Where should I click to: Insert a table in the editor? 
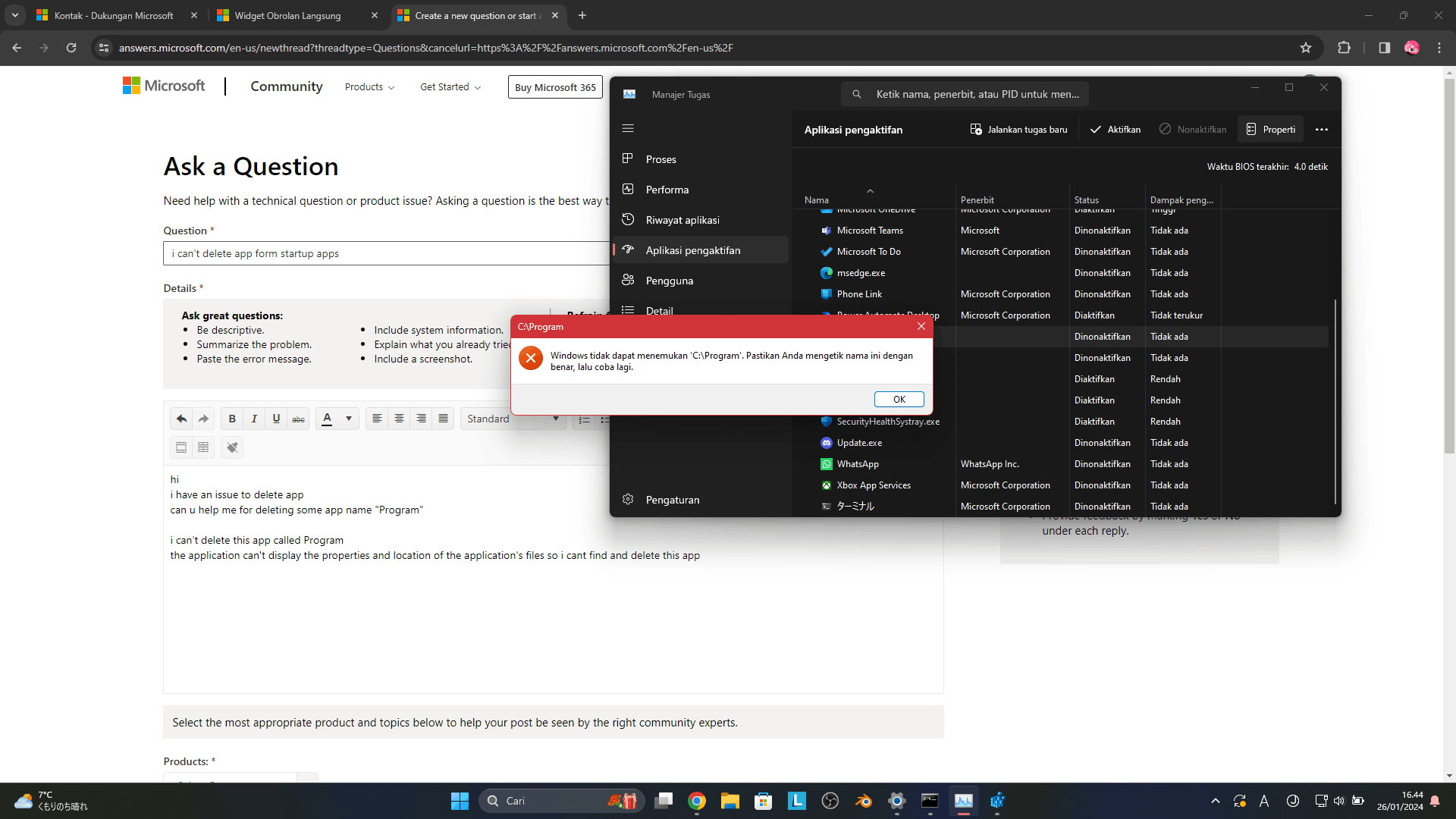tap(203, 447)
